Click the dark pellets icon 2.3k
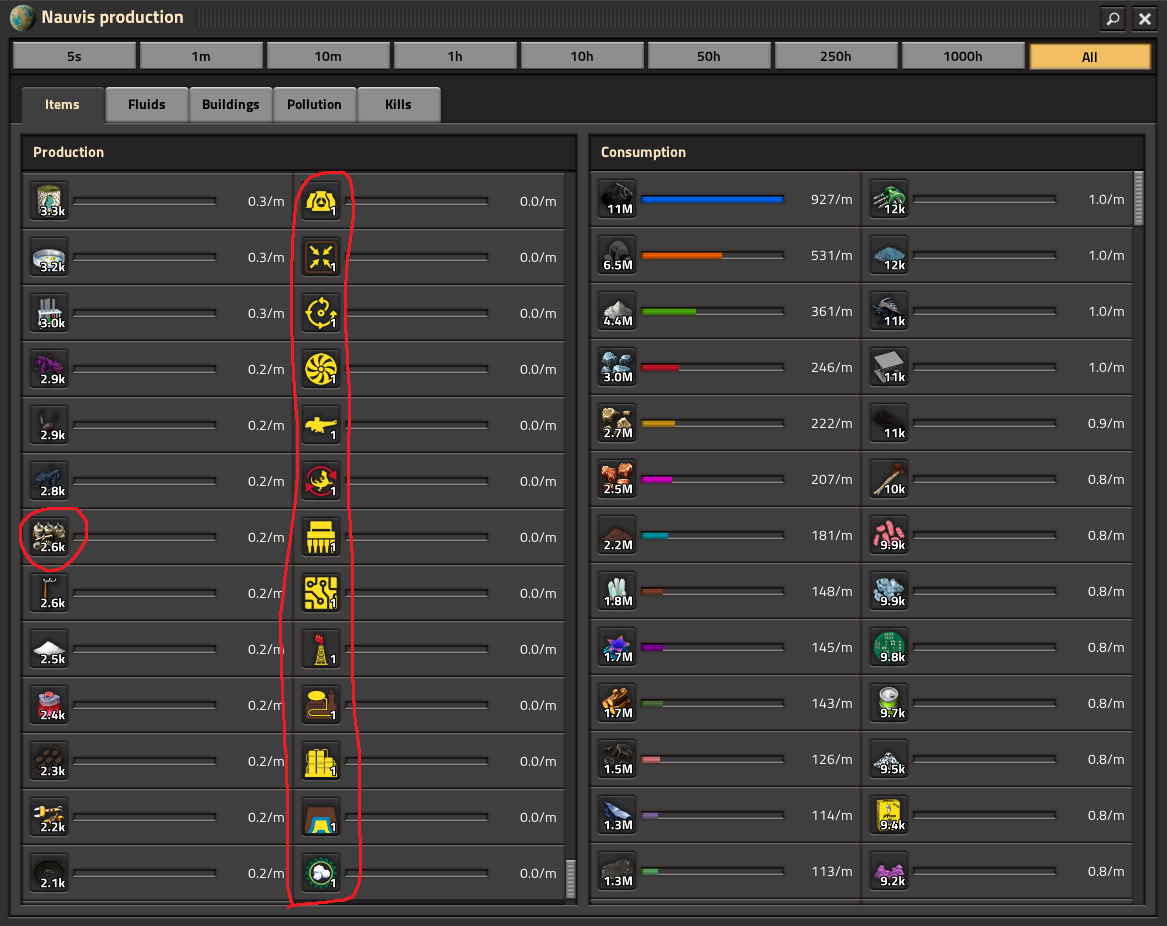Screen dimensions: 1167x926 tap(50, 761)
